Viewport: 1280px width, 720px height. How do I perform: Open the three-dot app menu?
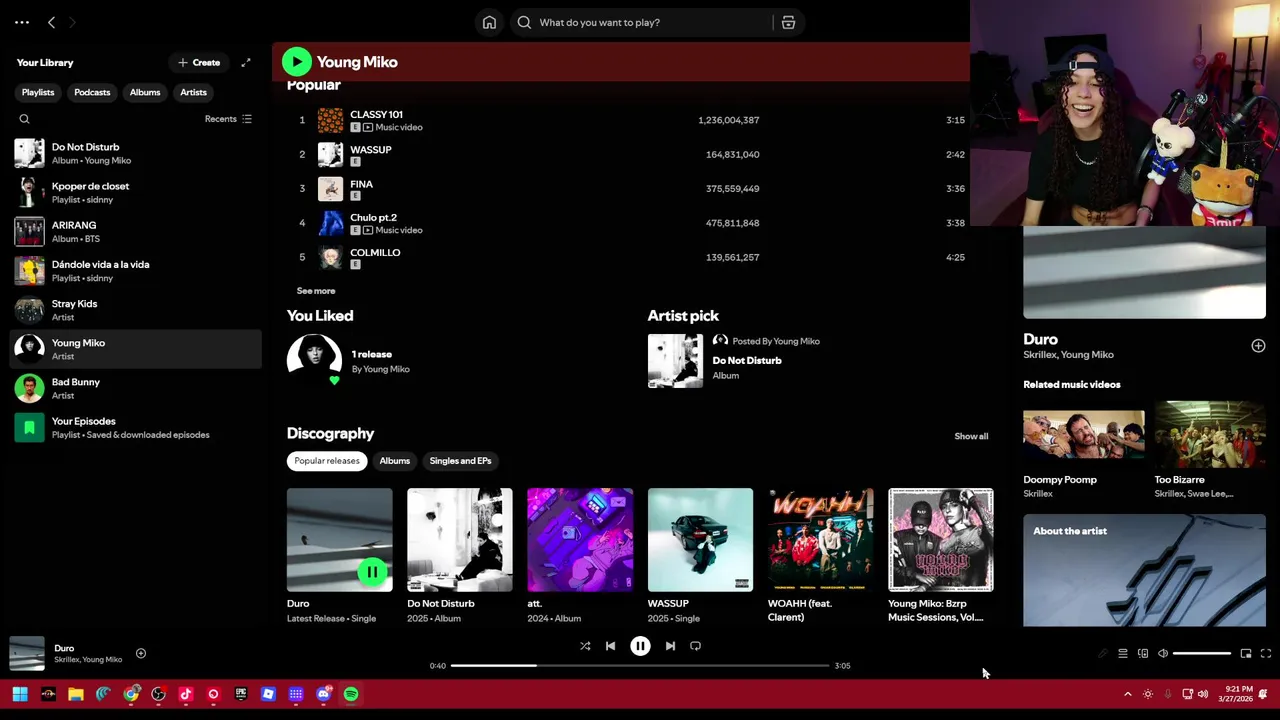[x=22, y=22]
